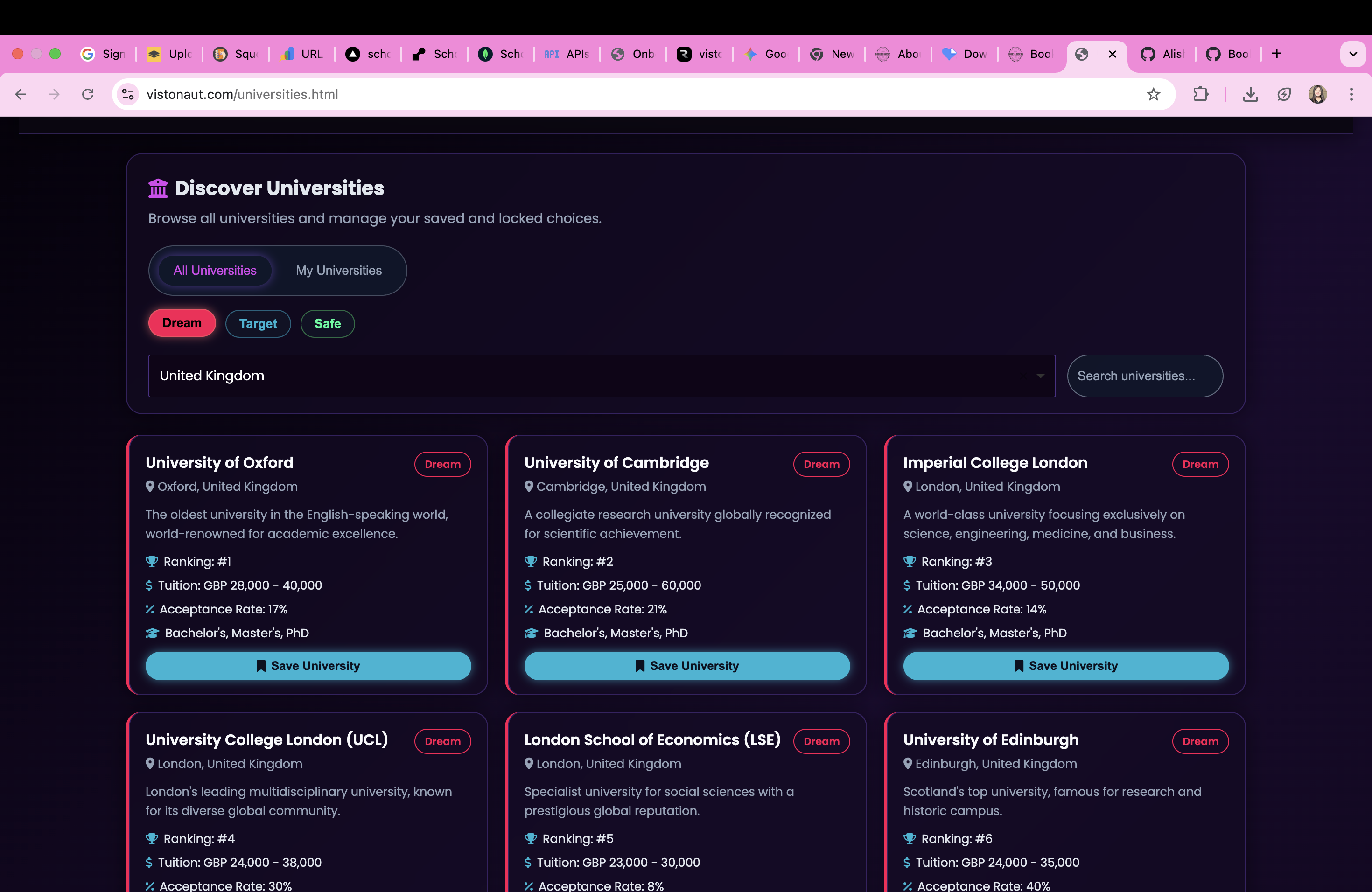1372x892 pixels.
Task: Click Acceptance Rate: 14% text
Action: [981, 609]
